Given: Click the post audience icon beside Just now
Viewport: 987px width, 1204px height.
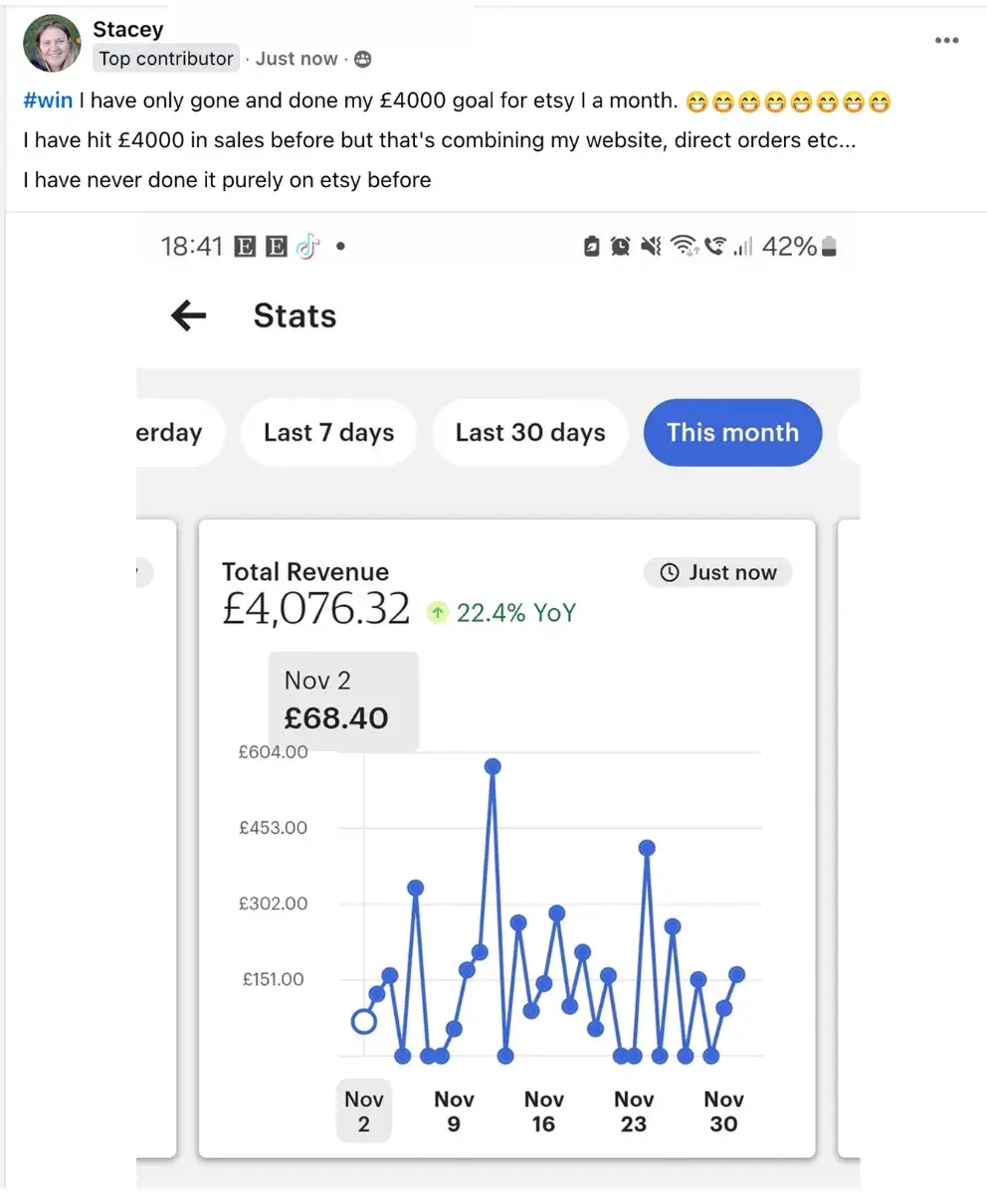Looking at the screenshot, I should coord(363,60).
